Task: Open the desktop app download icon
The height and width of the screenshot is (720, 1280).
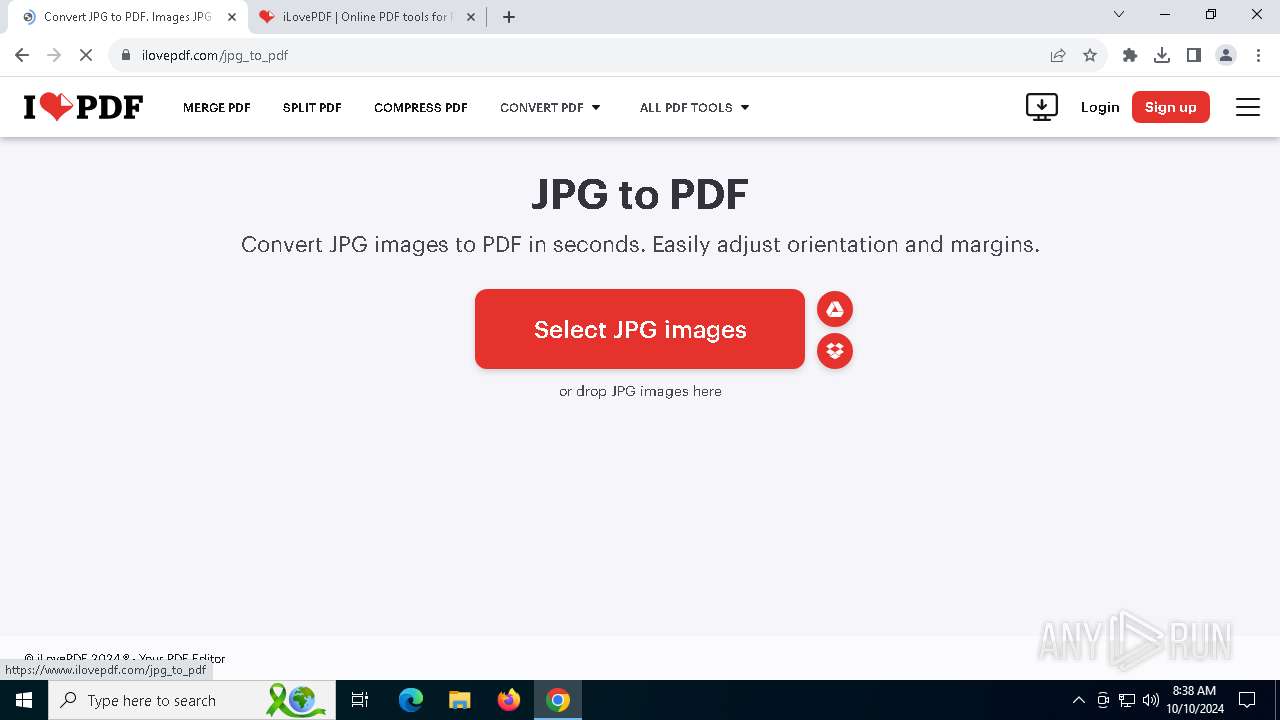Action: click(x=1042, y=107)
